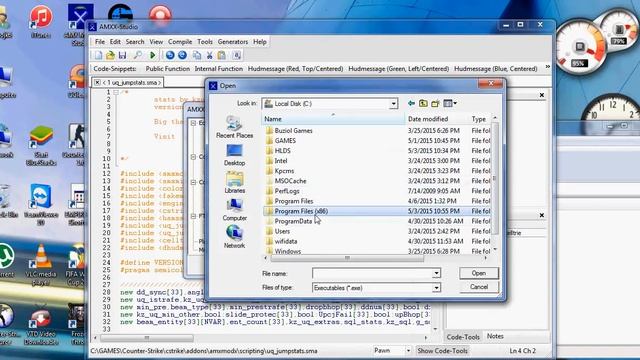Click the blue Redo arrow icon

tap(182, 55)
